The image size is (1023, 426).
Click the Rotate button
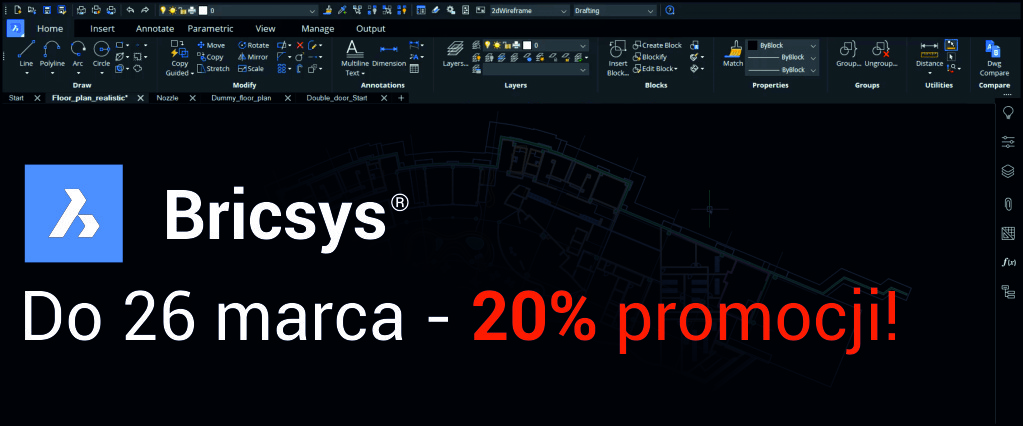pyautogui.click(x=254, y=45)
